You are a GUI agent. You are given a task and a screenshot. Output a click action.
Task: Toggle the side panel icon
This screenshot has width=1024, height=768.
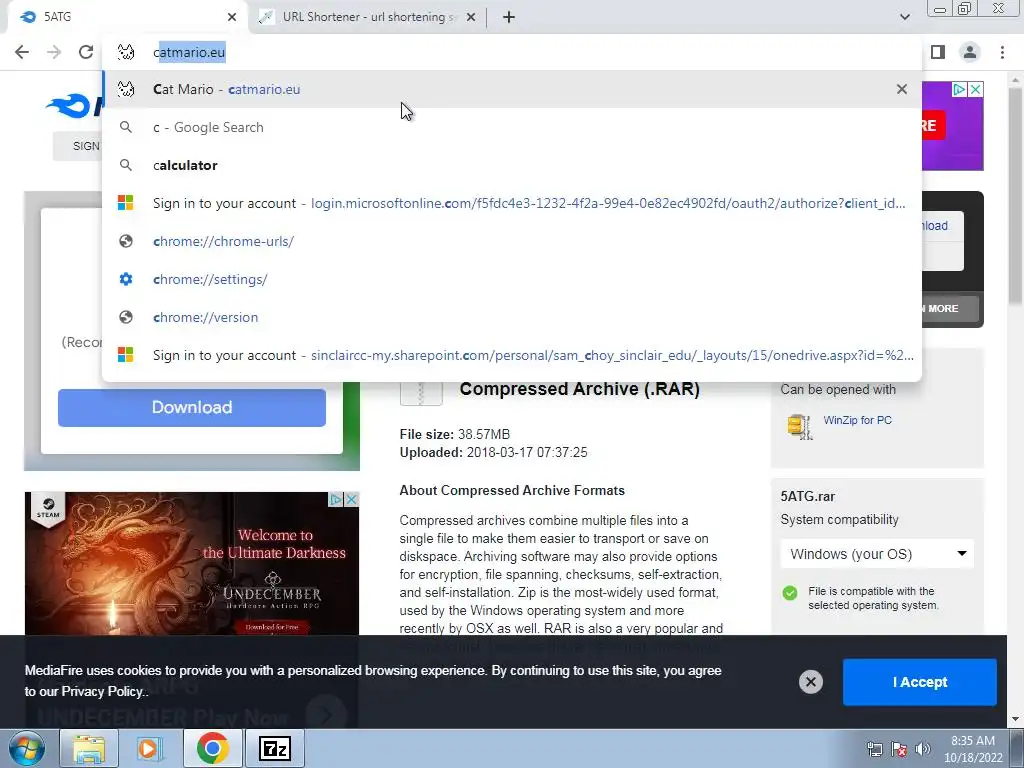tap(938, 52)
